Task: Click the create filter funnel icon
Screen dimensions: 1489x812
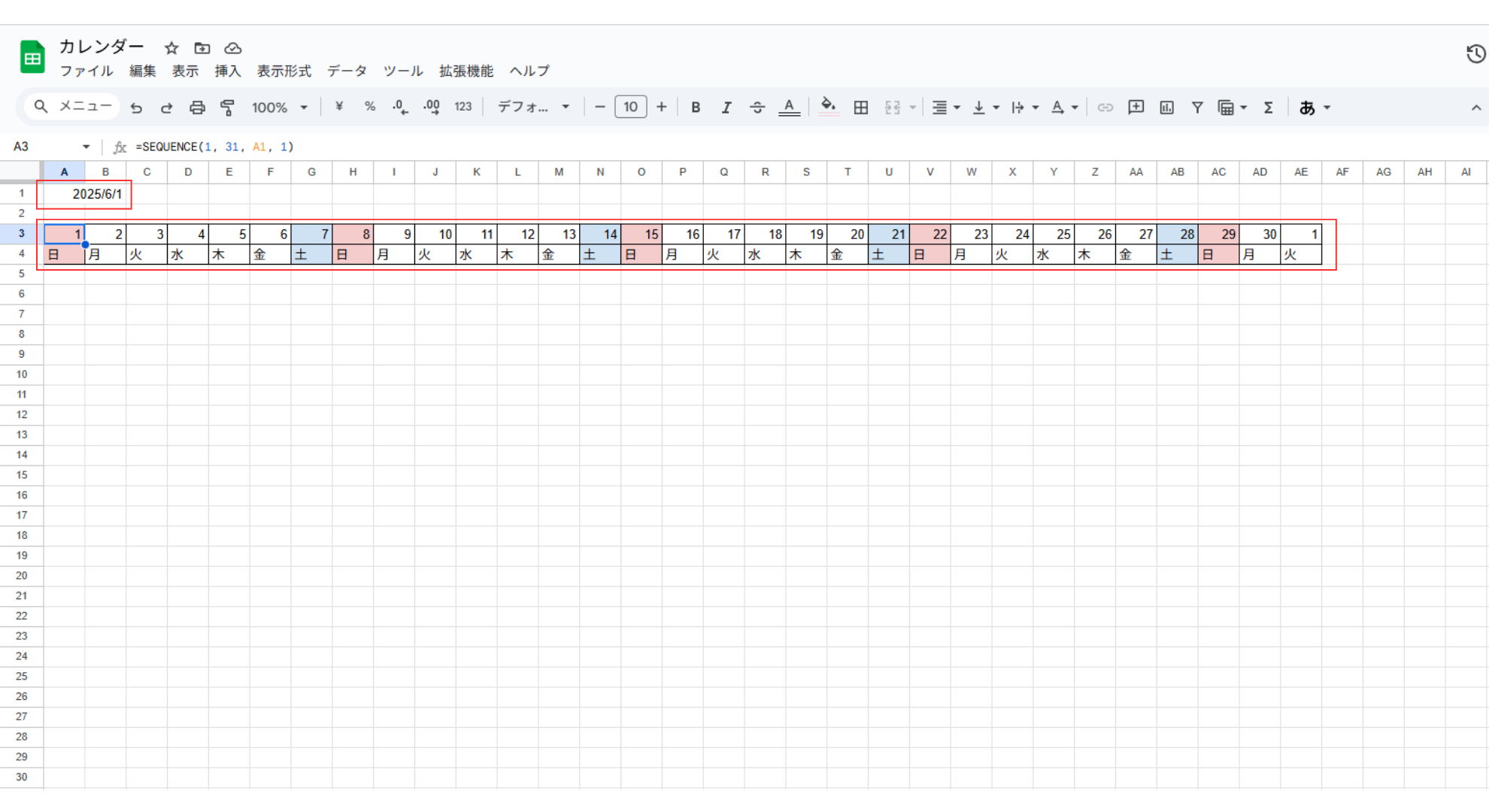Action: point(1197,108)
